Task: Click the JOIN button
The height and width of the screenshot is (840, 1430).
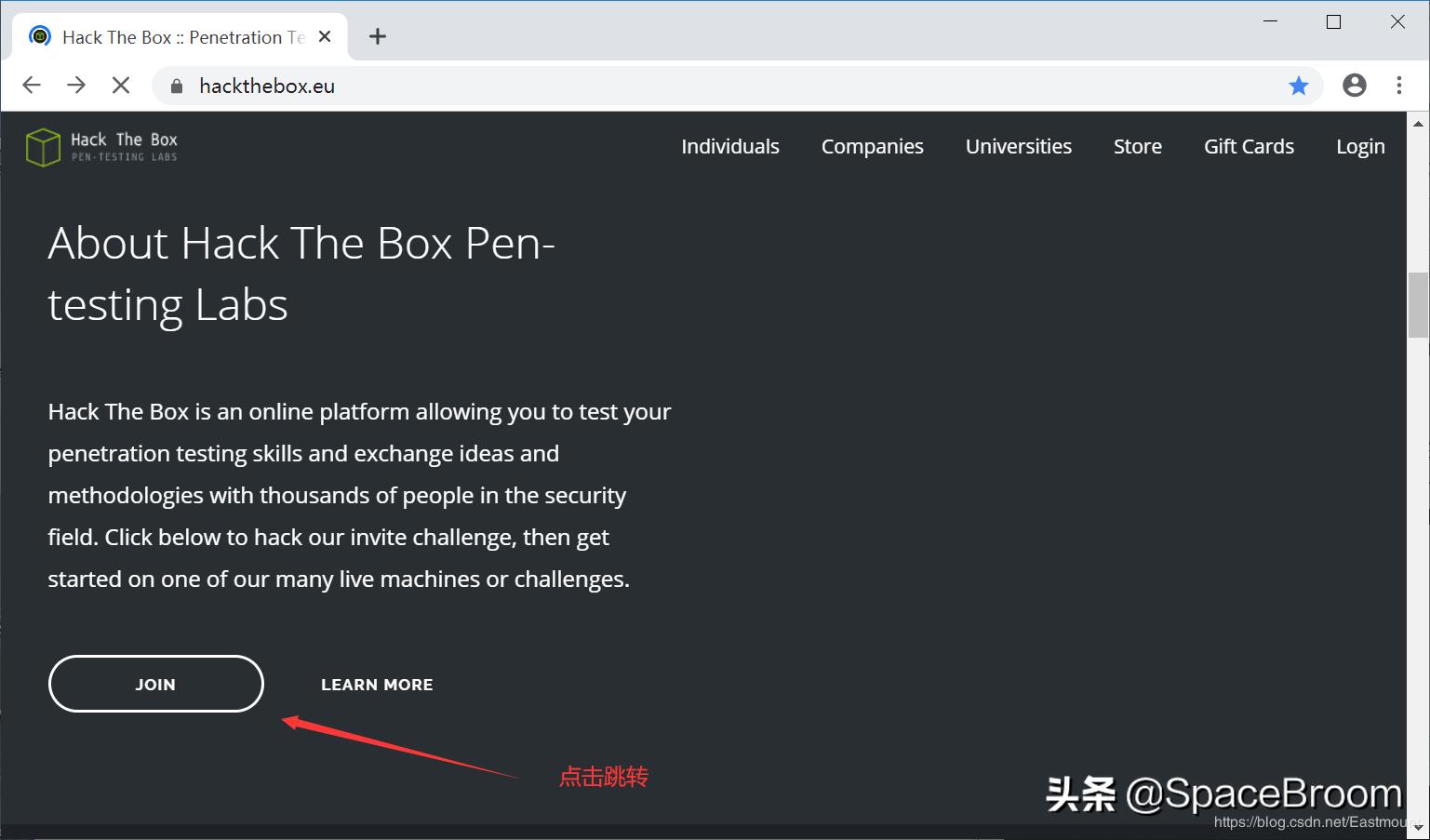Action: 155,684
